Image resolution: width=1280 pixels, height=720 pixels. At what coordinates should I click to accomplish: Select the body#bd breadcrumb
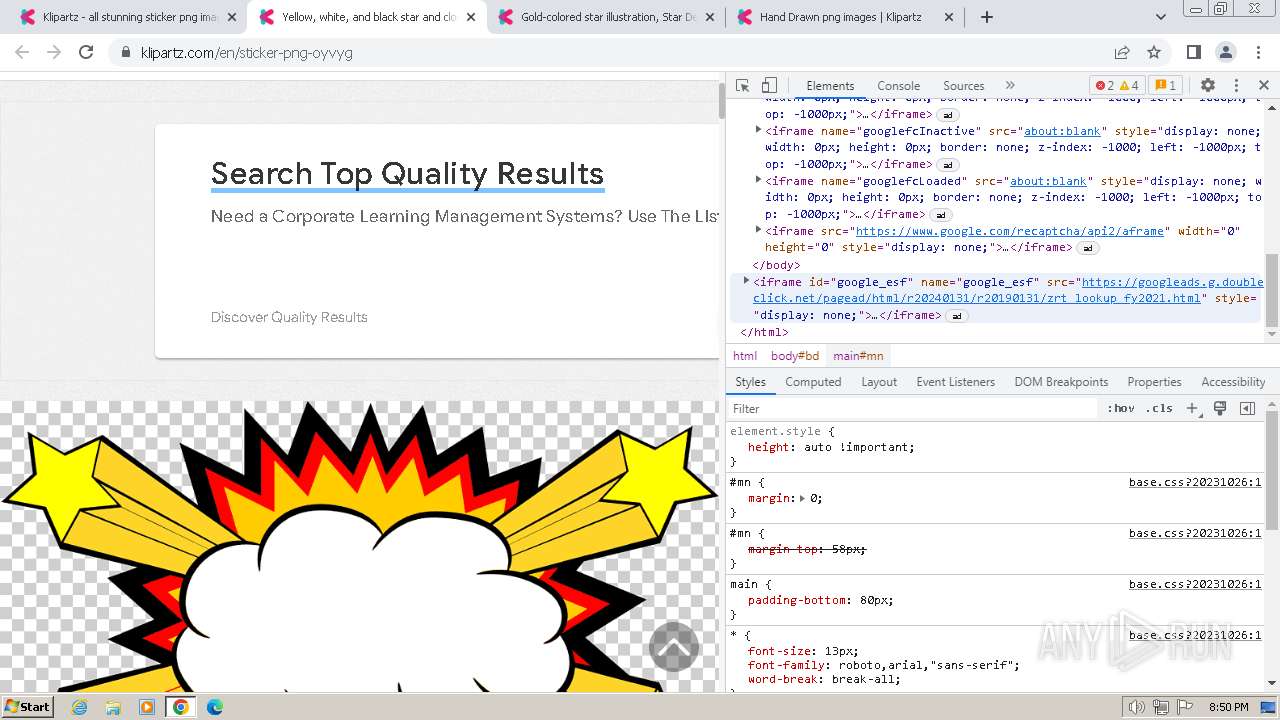795,355
